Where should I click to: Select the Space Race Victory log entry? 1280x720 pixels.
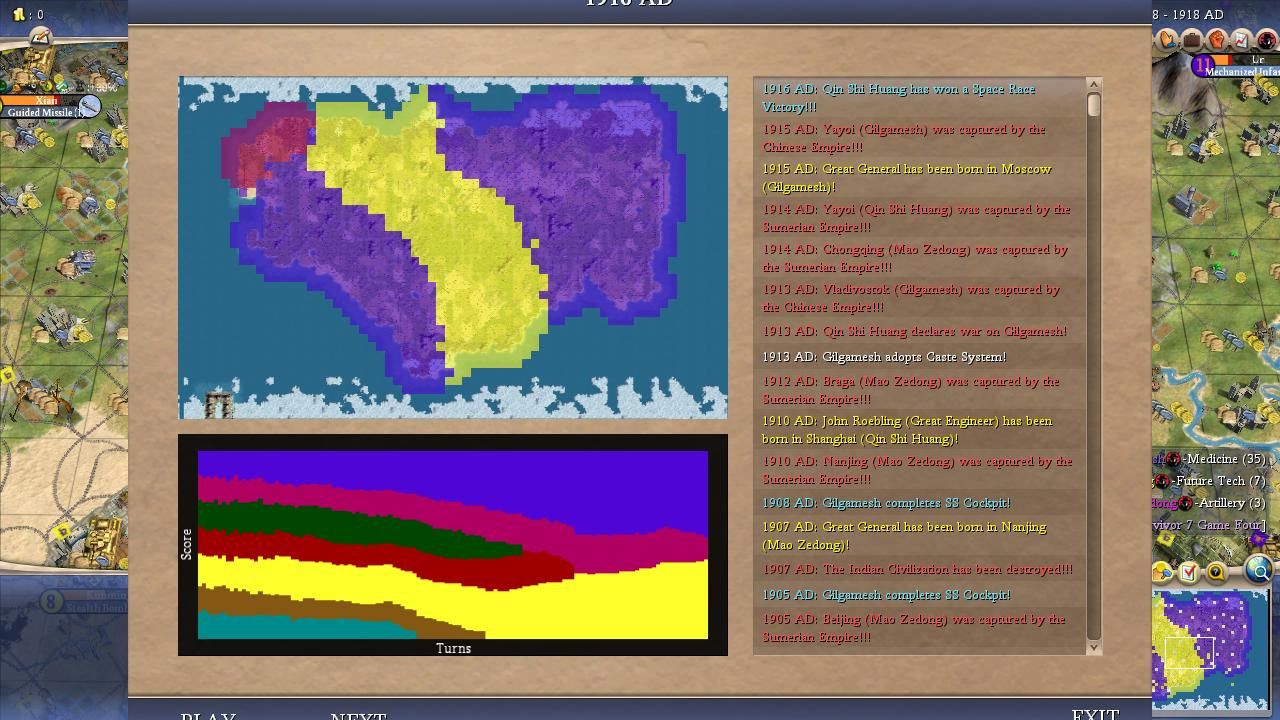coord(919,98)
